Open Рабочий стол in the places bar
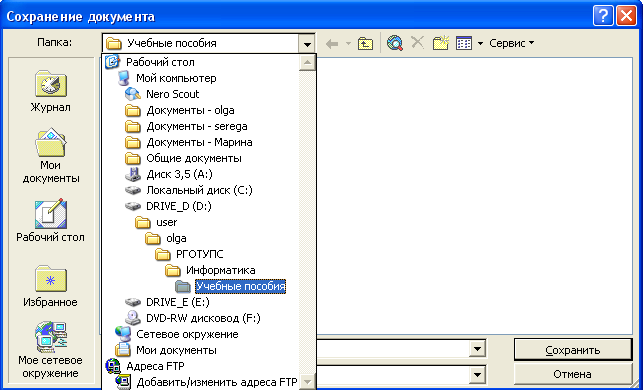This screenshot has height=390, width=644. click(50, 220)
